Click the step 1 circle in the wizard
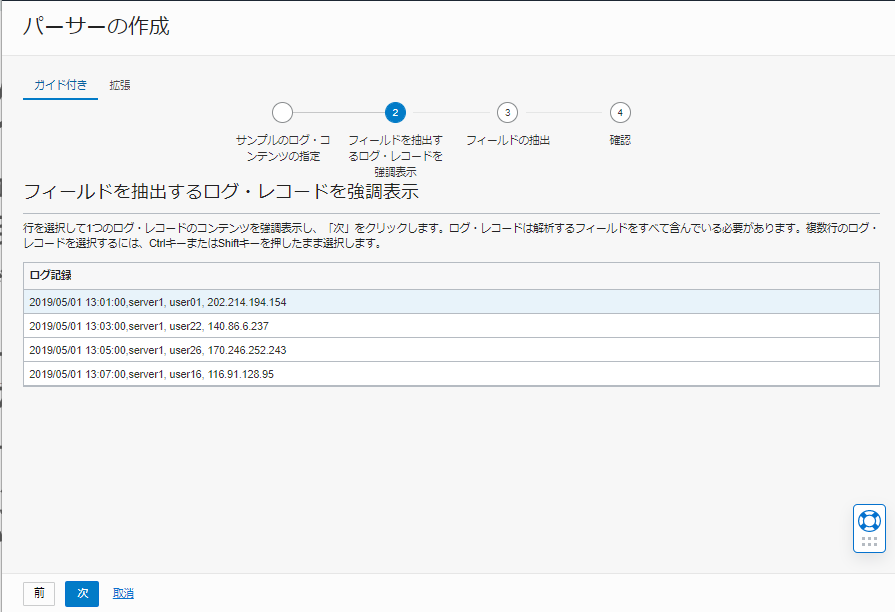 (x=282, y=112)
